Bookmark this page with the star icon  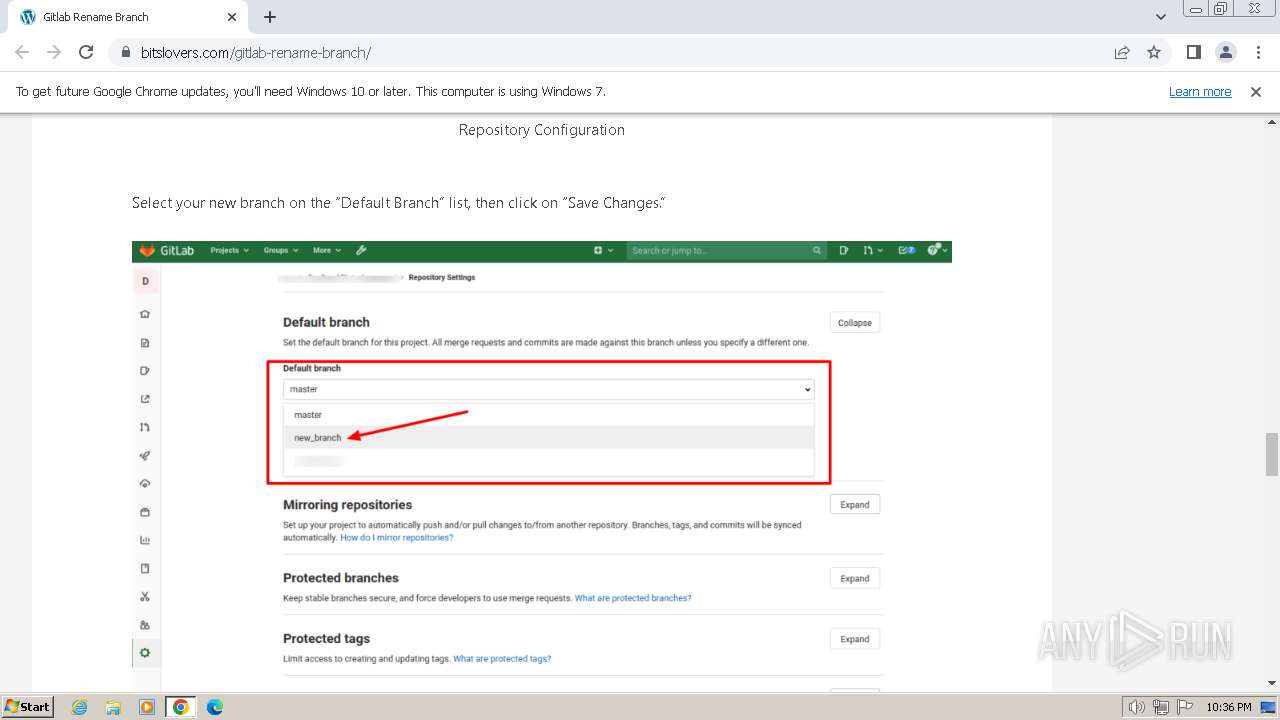[1154, 52]
